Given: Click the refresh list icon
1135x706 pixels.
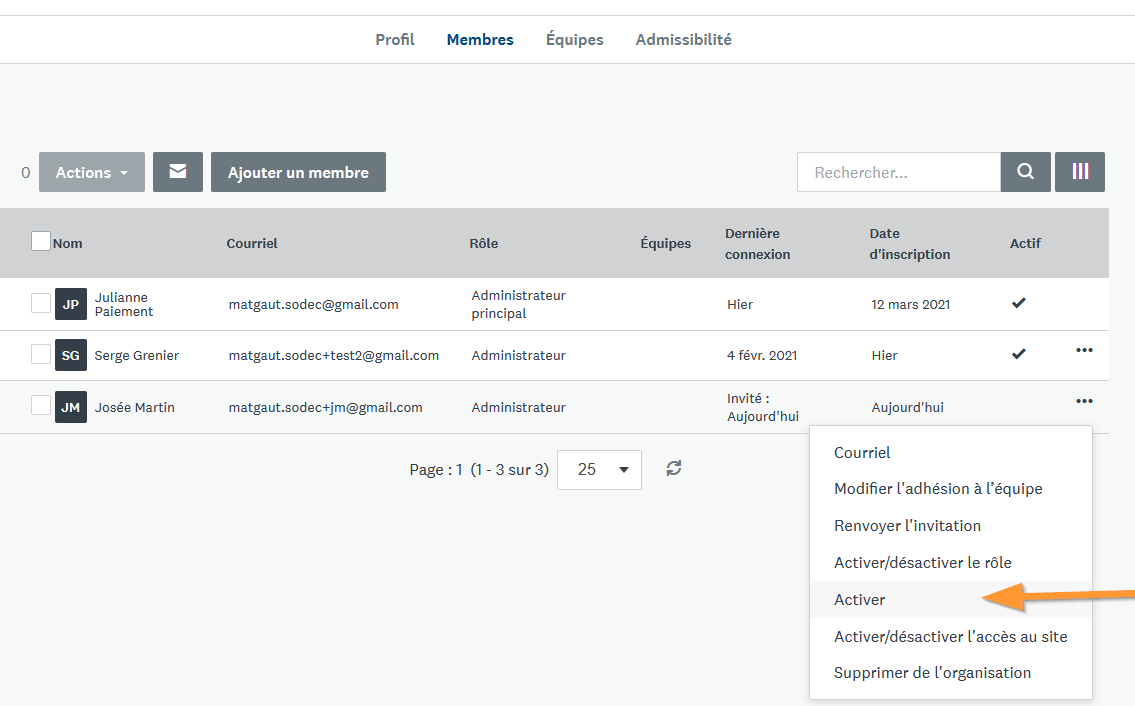Looking at the screenshot, I should [x=674, y=468].
